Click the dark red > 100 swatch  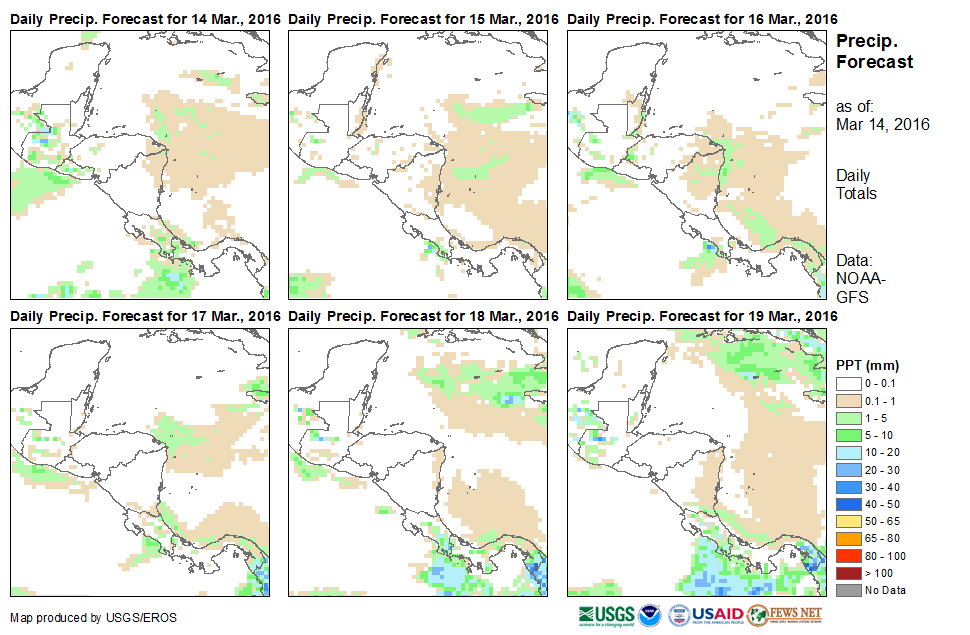[848, 573]
